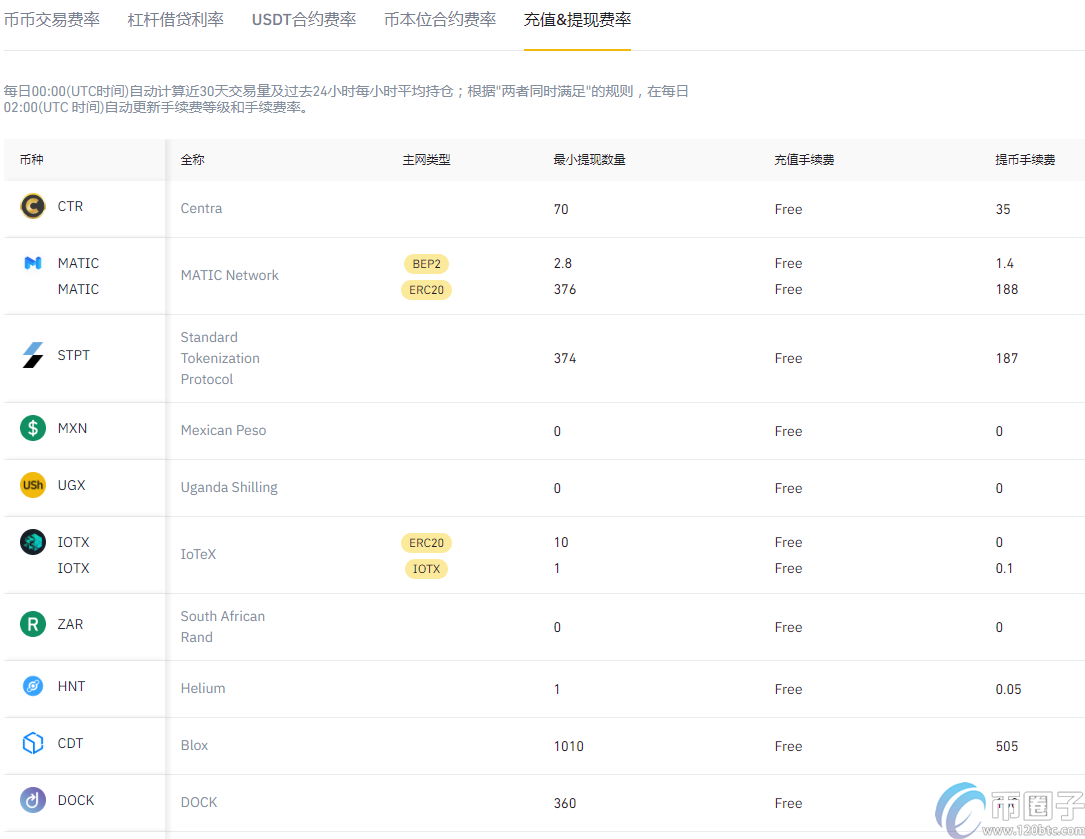Click the IOTX coin logo

33,542
